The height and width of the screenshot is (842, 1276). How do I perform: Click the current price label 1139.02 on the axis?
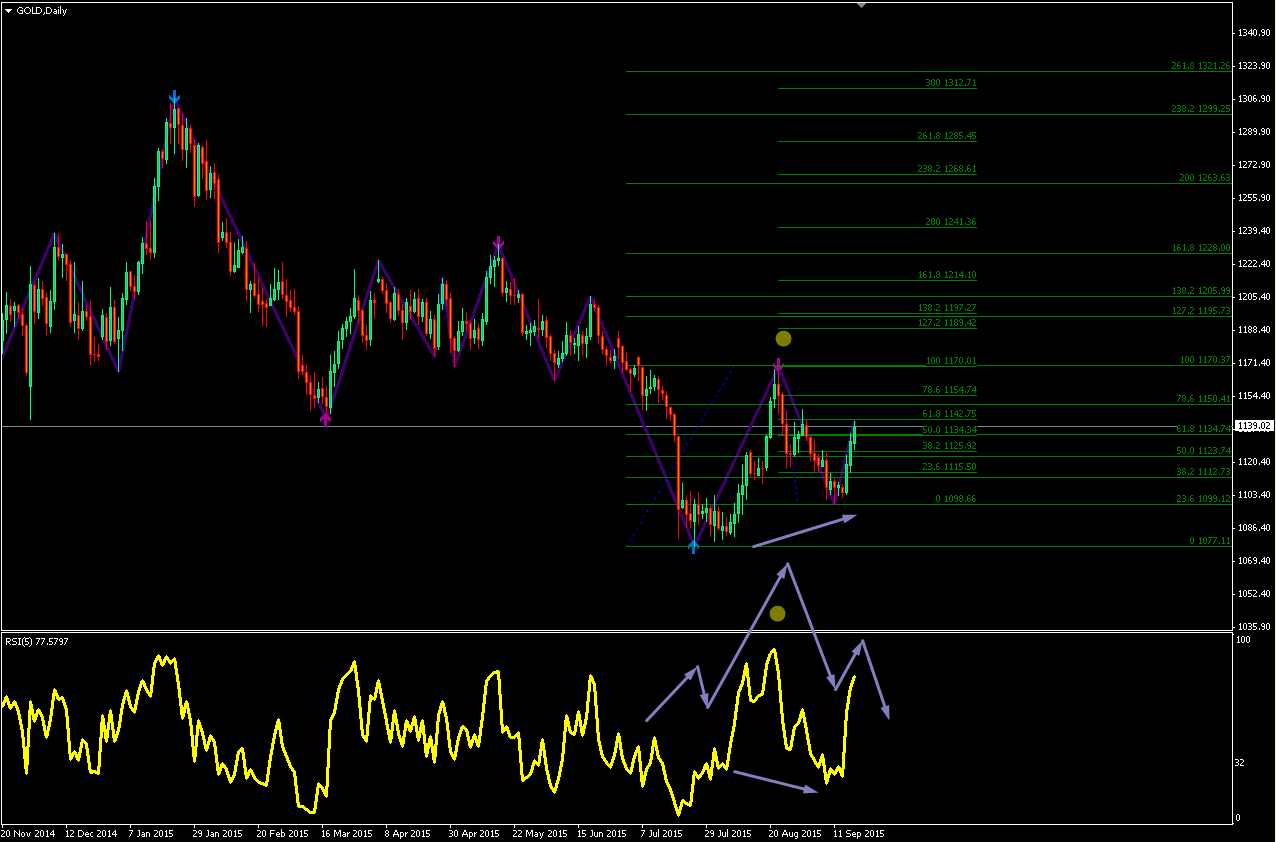tap(1254, 426)
